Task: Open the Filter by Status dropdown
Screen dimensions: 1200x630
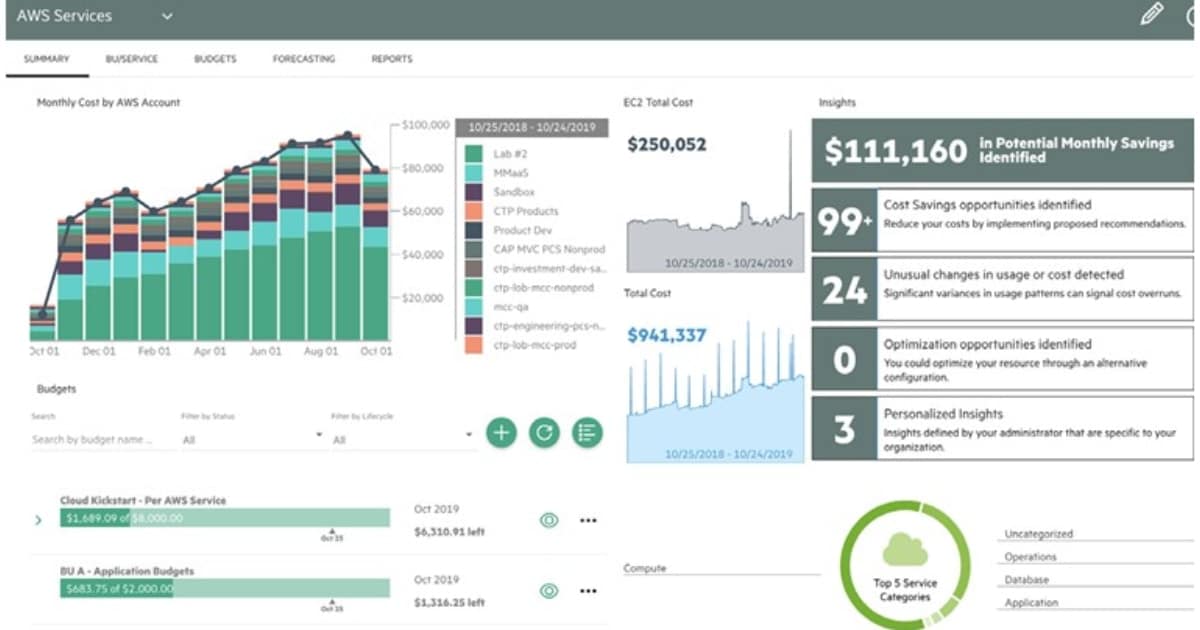Action: 252,438
